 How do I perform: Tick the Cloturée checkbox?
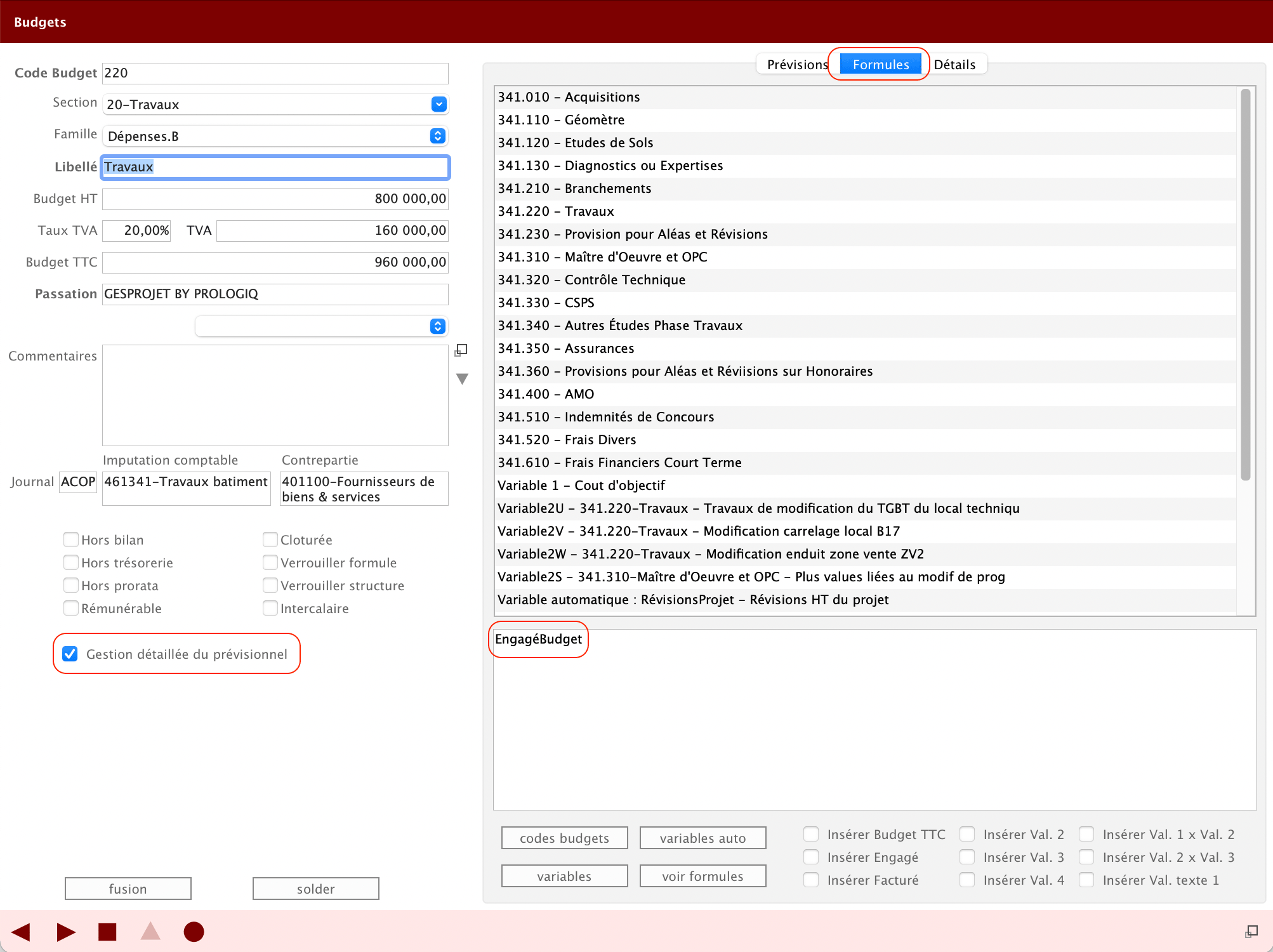[x=270, y=539]
